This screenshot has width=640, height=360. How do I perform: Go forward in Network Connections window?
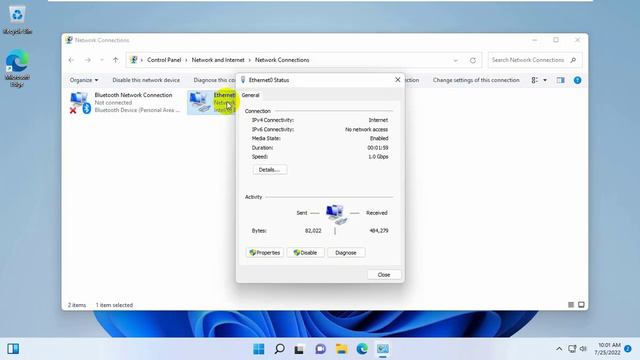tap(87, 60)
